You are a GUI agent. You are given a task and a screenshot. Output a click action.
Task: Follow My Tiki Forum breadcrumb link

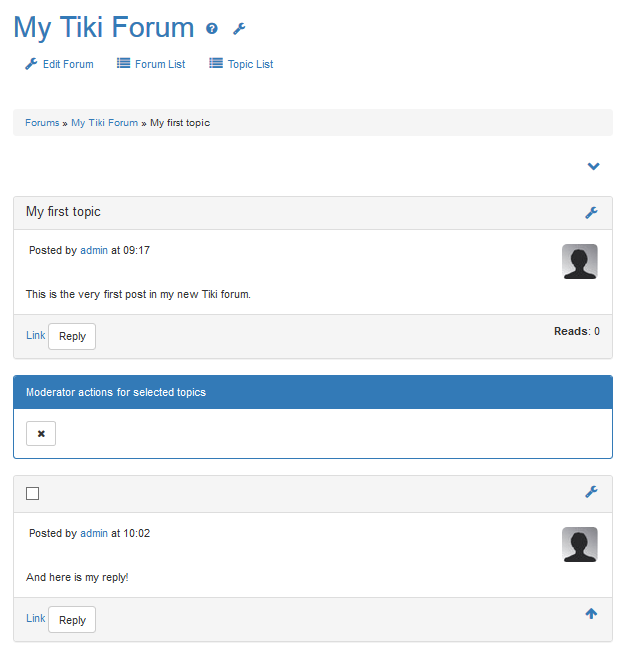104,123
